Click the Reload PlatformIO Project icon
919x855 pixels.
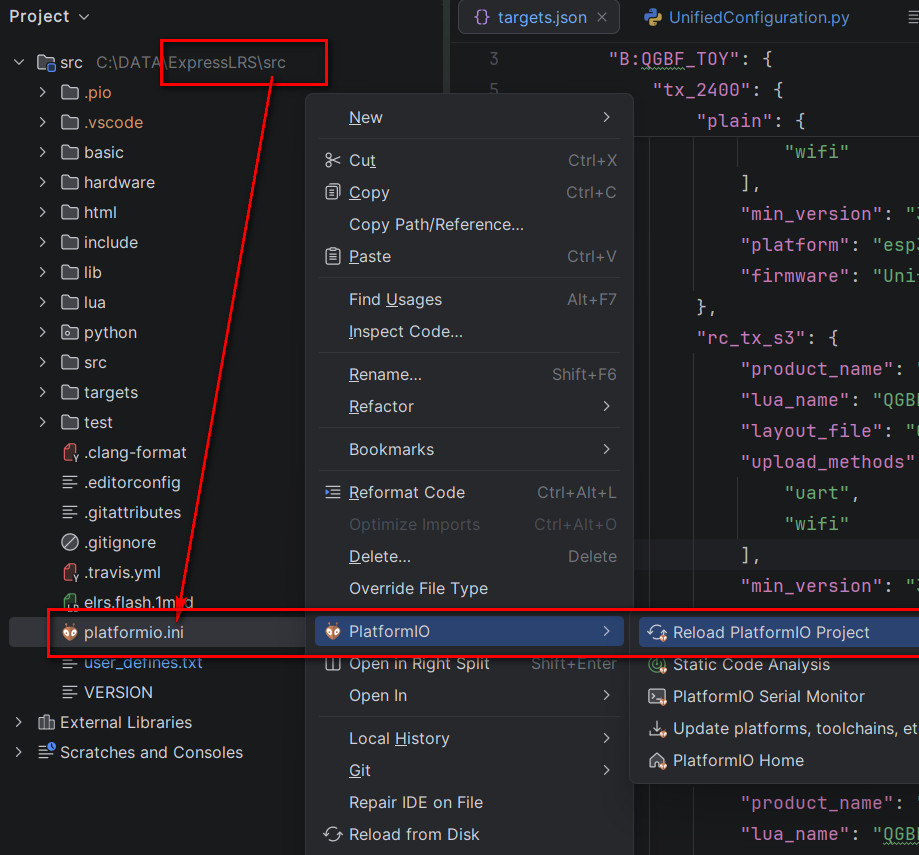(x=657, y=632)
